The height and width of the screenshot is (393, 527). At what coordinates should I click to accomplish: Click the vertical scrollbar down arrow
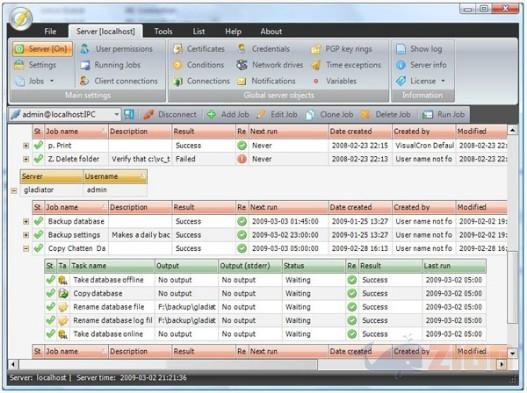click(x=512, y=353)
